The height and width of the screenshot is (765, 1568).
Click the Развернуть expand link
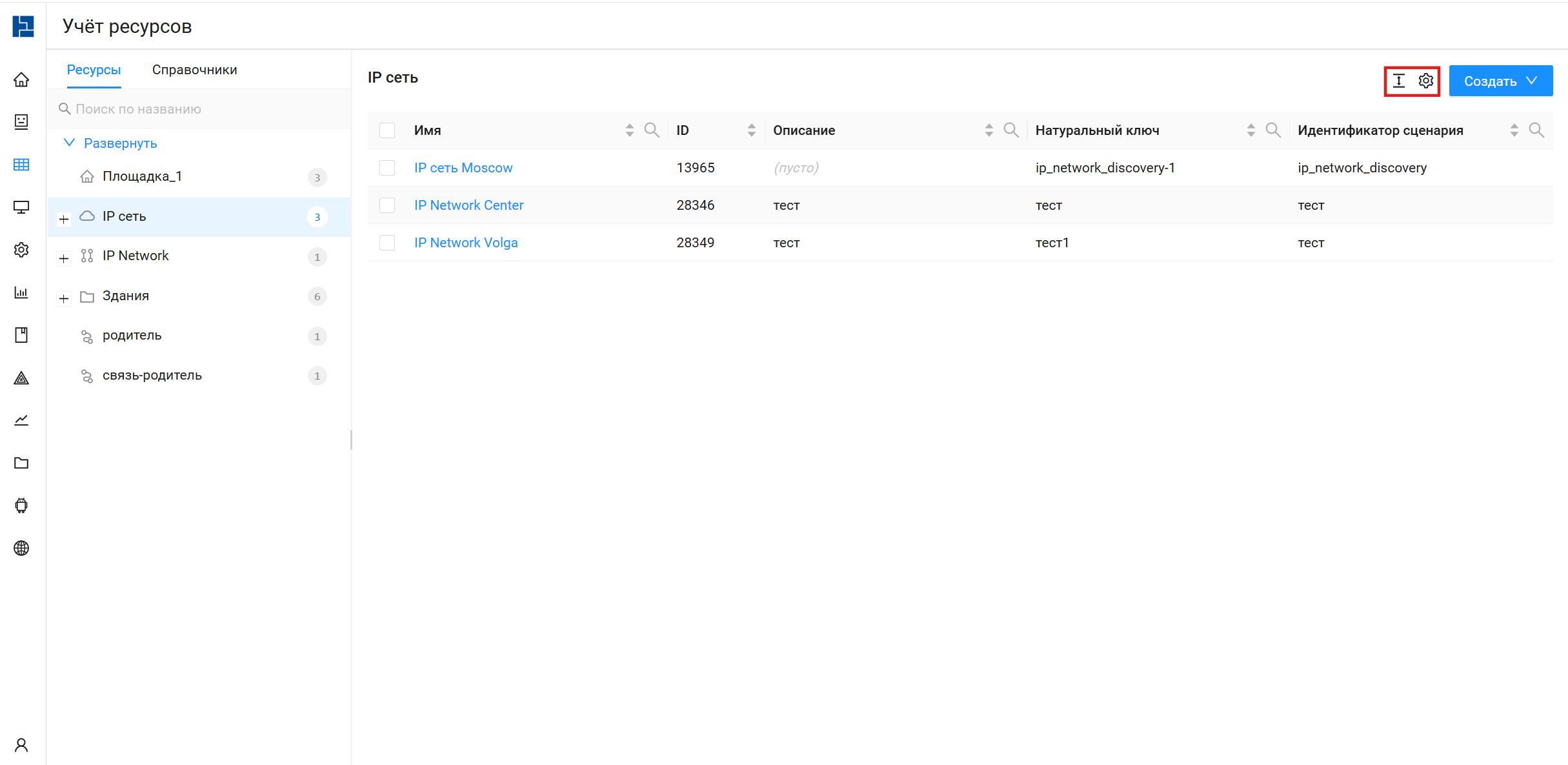click(120, 143)
